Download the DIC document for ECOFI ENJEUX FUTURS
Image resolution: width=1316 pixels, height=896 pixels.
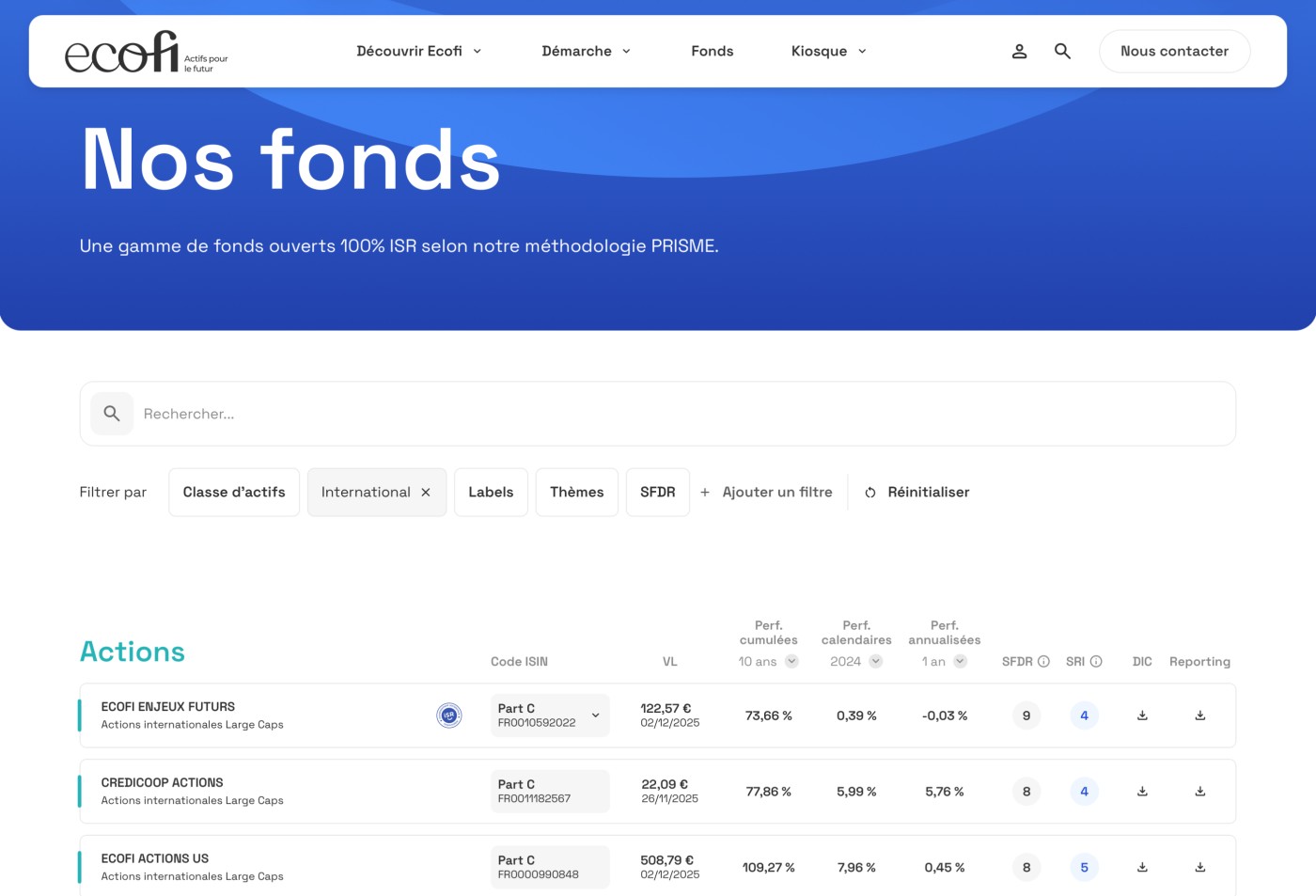pyautogui.click(x=1142, y=715)
